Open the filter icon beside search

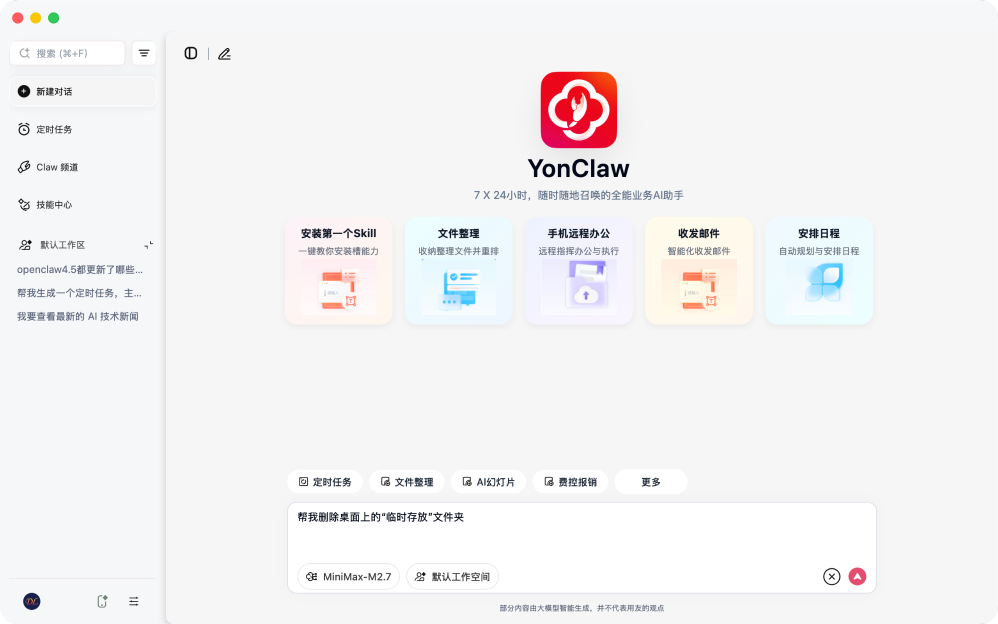(144, 53)
